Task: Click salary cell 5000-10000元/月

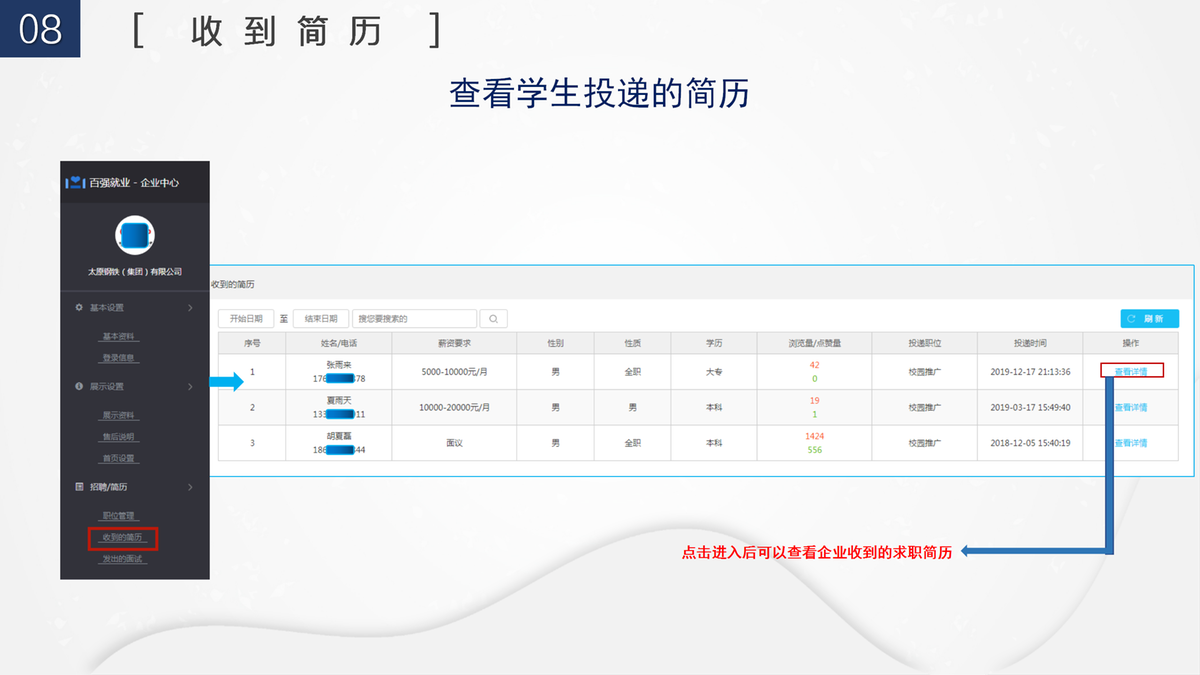Action: click(454, 372)
